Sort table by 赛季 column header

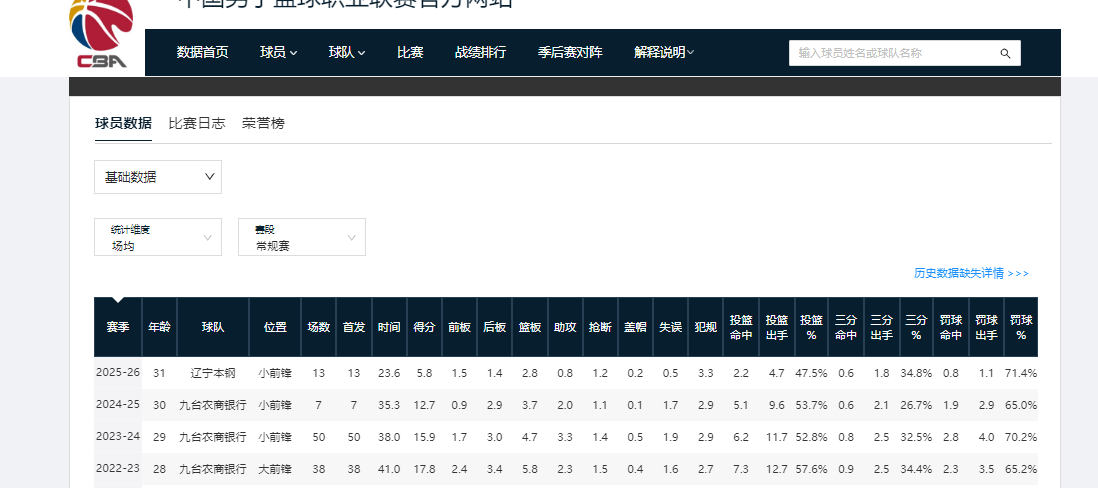[118, 327]
